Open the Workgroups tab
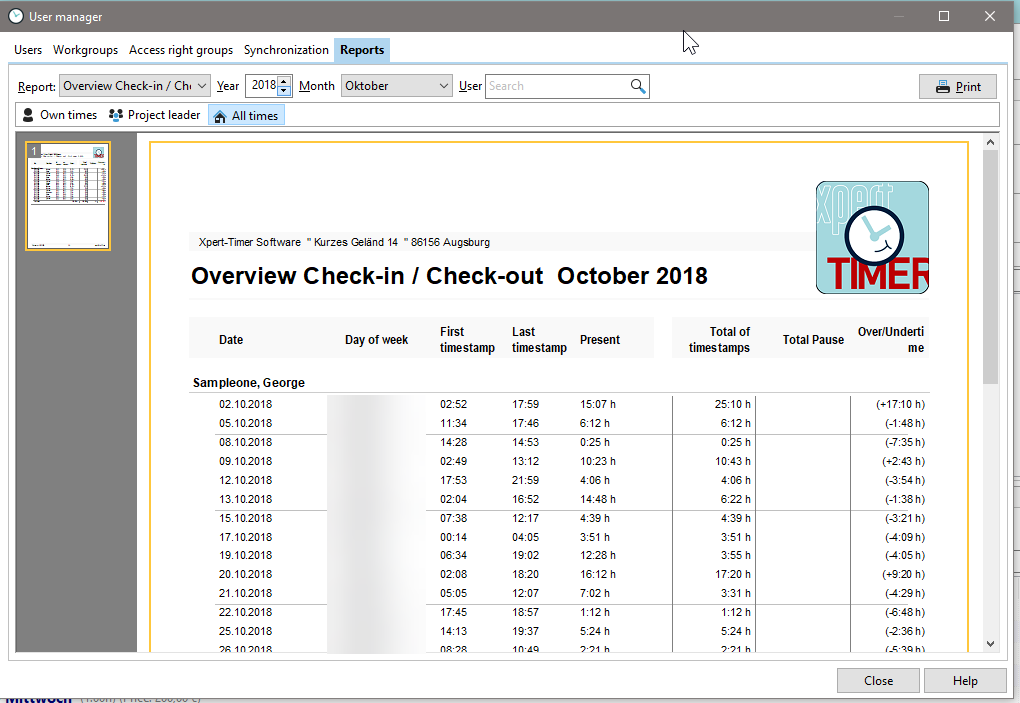1020x703 pixels. [85, 50]
